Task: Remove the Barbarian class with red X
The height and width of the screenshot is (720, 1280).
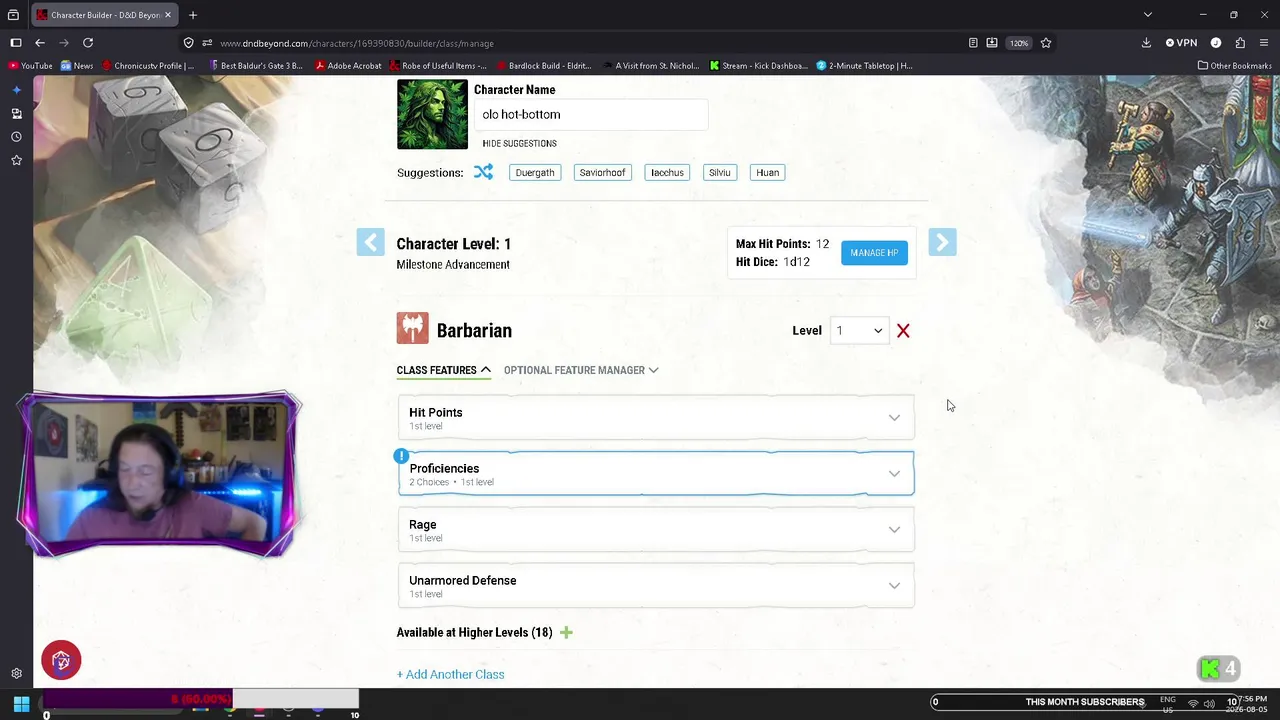Action: (903, 331)
